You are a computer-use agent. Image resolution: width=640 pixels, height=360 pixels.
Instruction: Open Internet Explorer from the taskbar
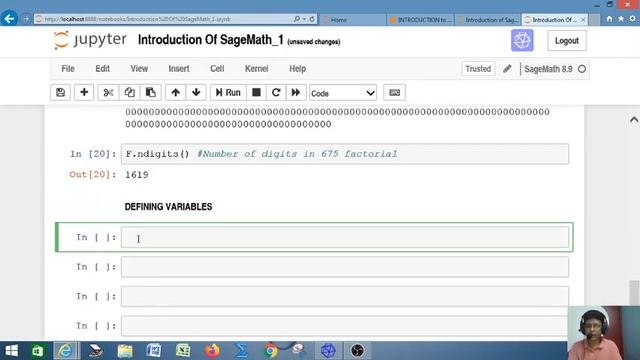coord(66,351)
